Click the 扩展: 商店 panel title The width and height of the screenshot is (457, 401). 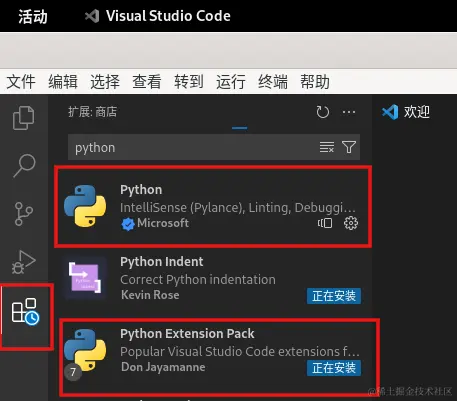[93, 112]
